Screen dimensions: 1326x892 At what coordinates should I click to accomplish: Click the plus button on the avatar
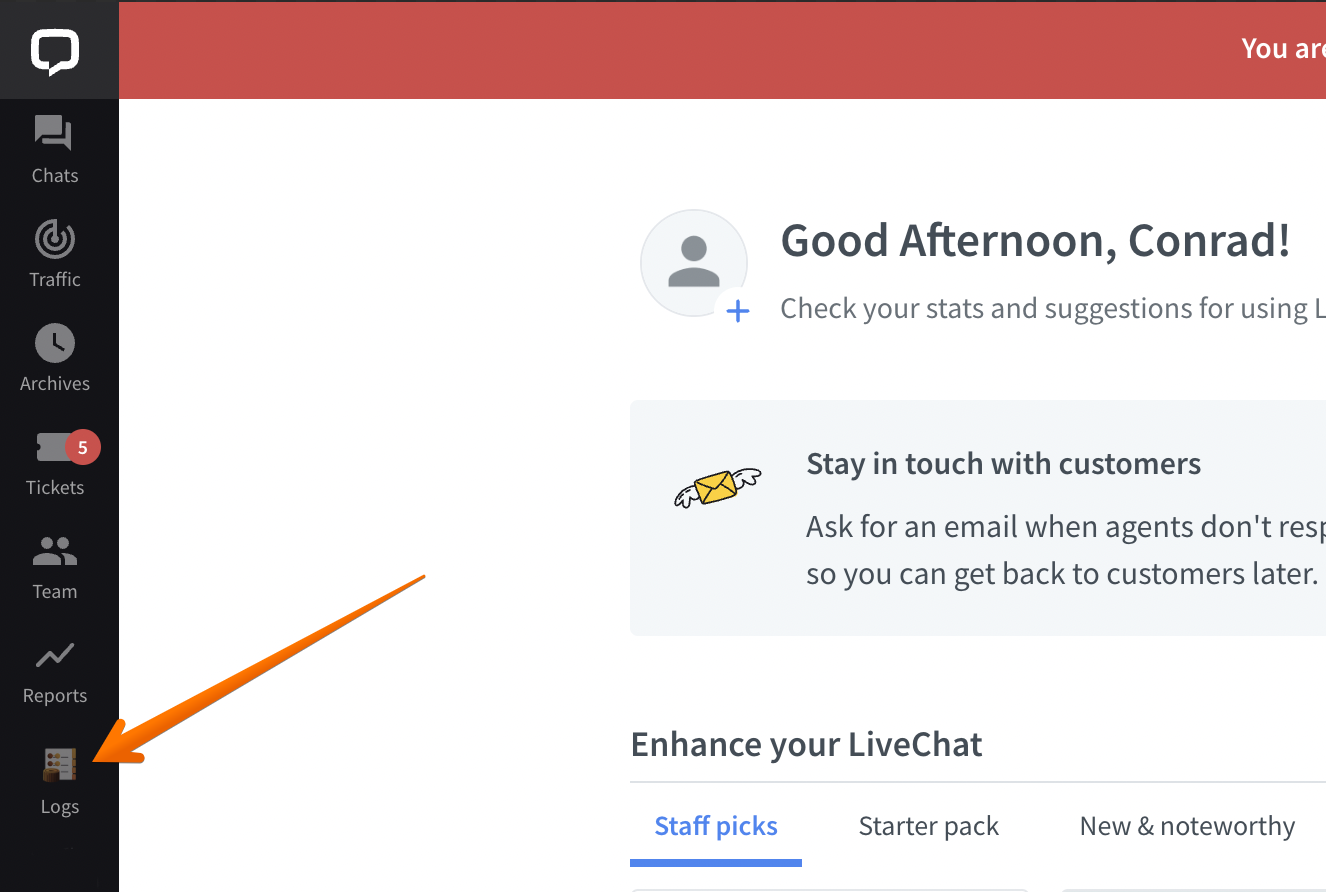pos(738,311)
